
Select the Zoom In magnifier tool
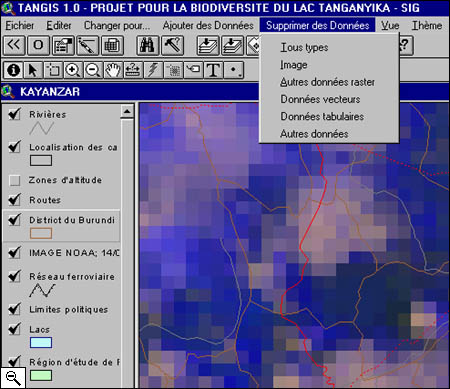point(73,70)
